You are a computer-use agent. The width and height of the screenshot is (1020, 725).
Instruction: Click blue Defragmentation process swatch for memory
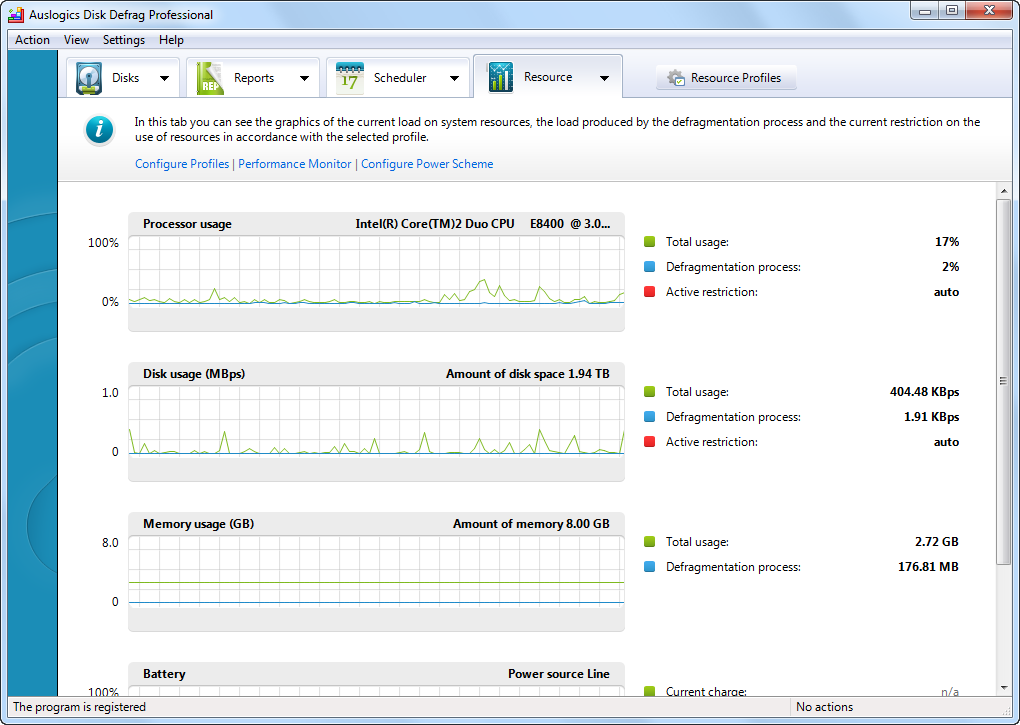(x=649, y=567)
